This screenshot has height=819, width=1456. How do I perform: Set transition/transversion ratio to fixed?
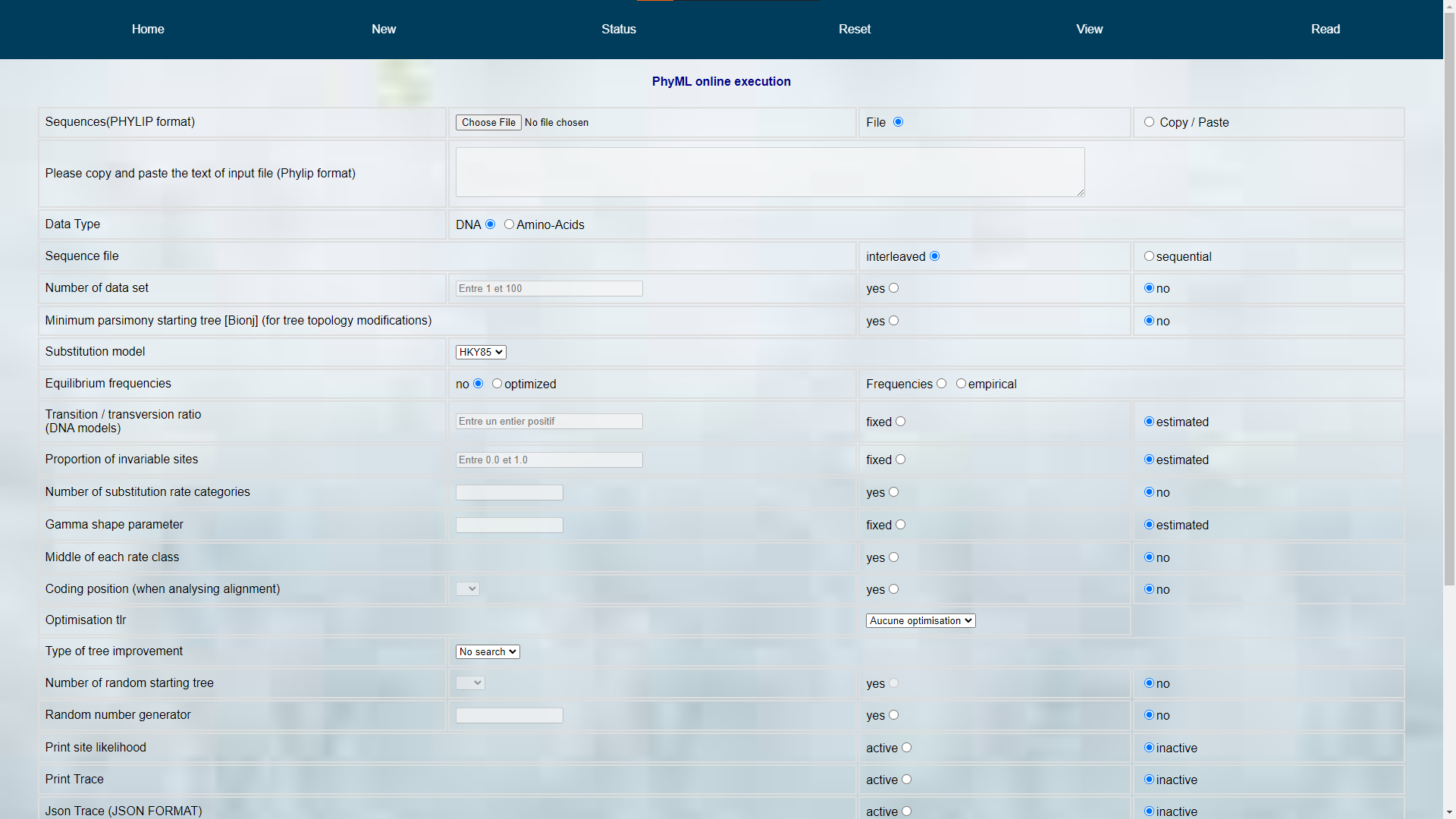click(x=899, y=421)
